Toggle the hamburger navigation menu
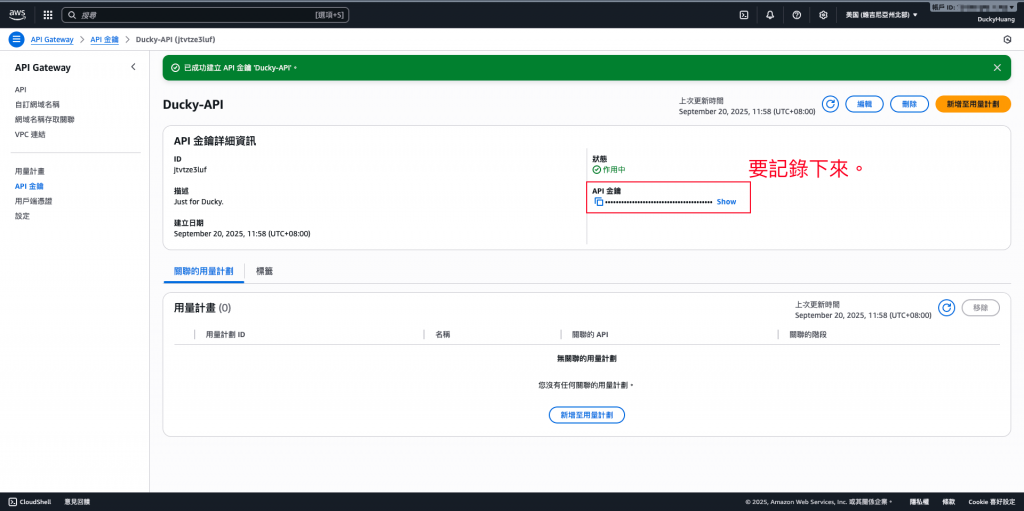 point(16,39)
